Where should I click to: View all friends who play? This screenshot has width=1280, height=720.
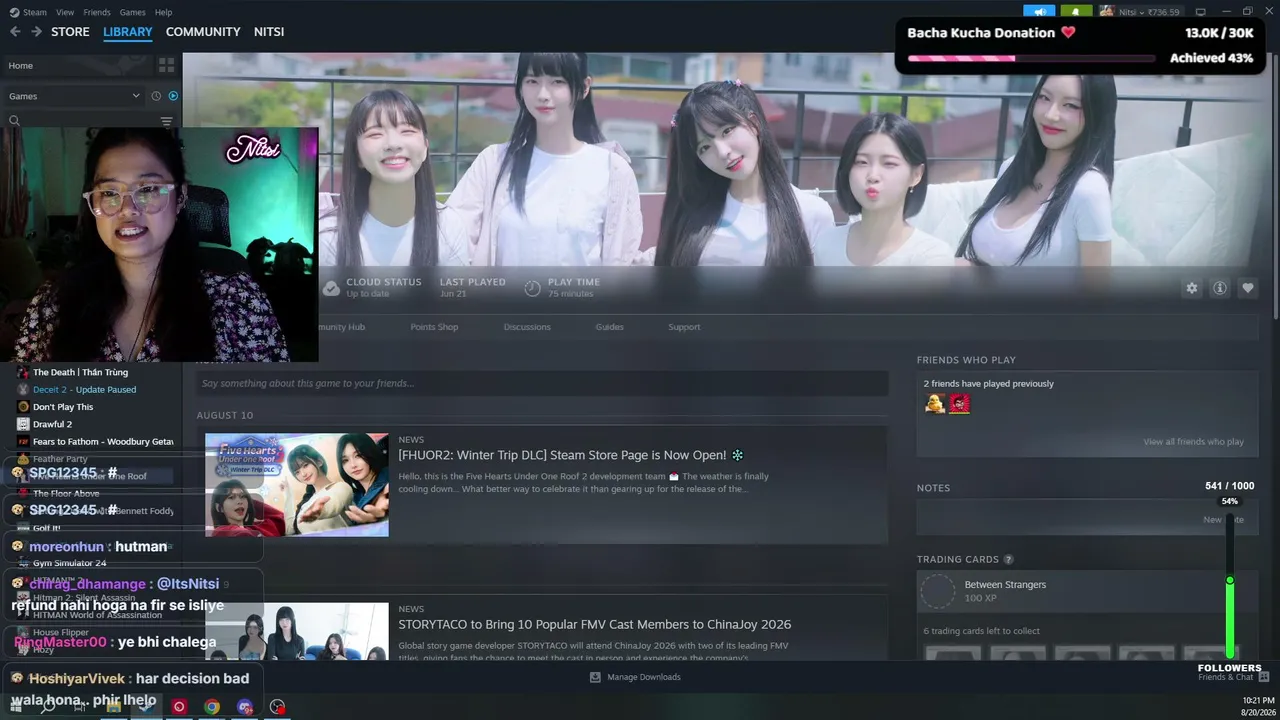(x=1194, y=442)
